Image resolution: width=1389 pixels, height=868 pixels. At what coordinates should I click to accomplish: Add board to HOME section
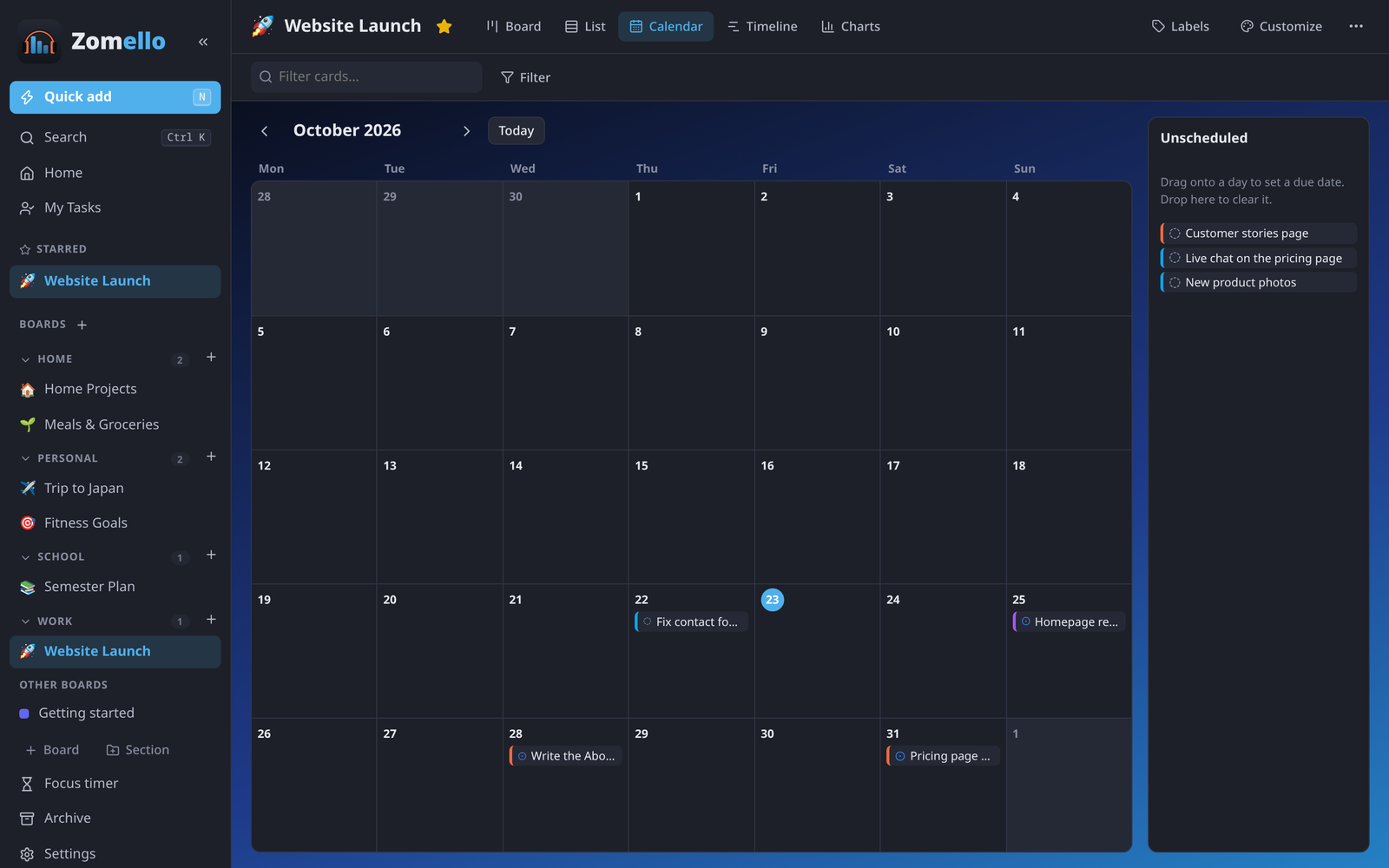click(x=211, y=358)
